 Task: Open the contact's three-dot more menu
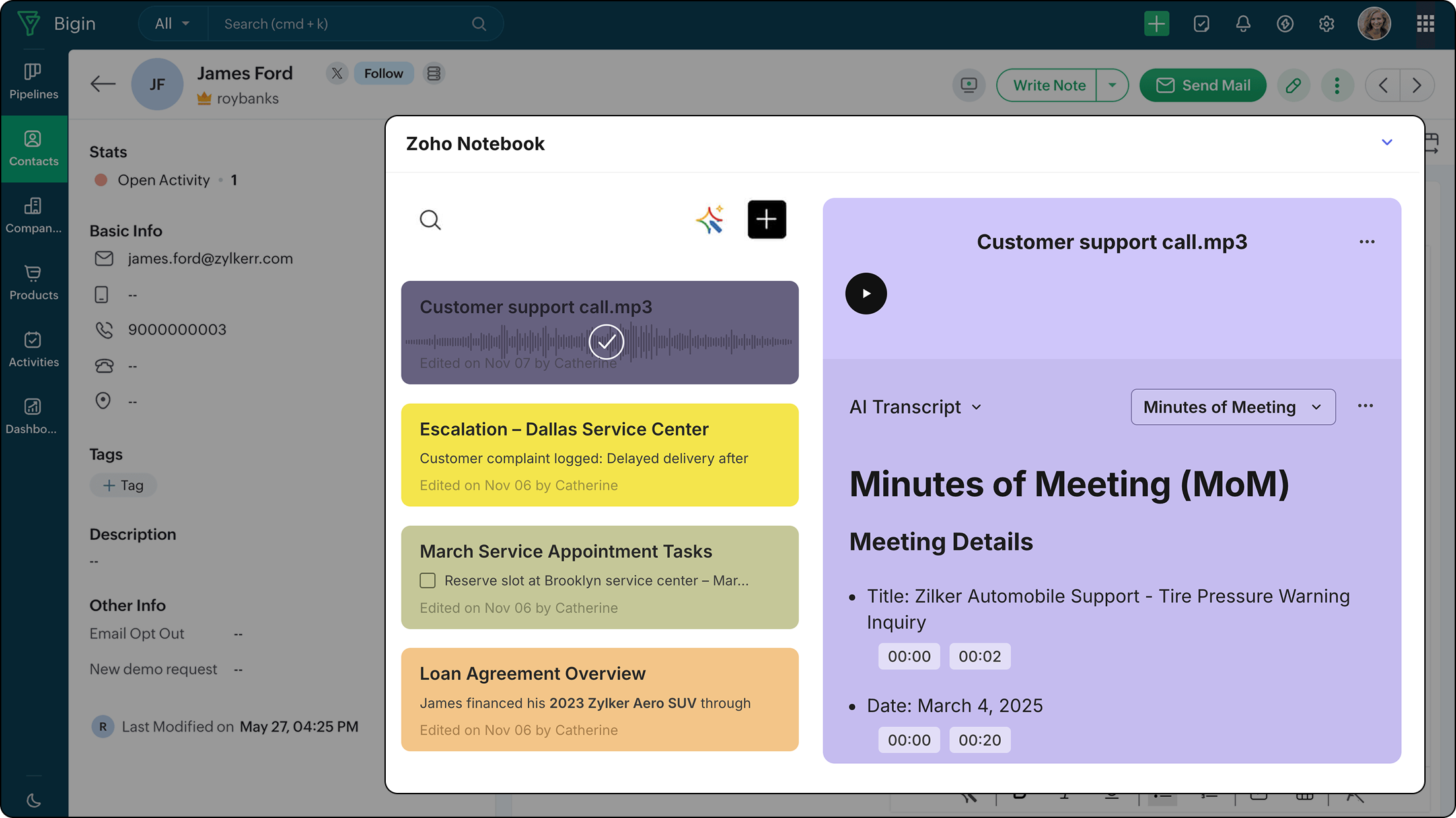pos(1337,85)
